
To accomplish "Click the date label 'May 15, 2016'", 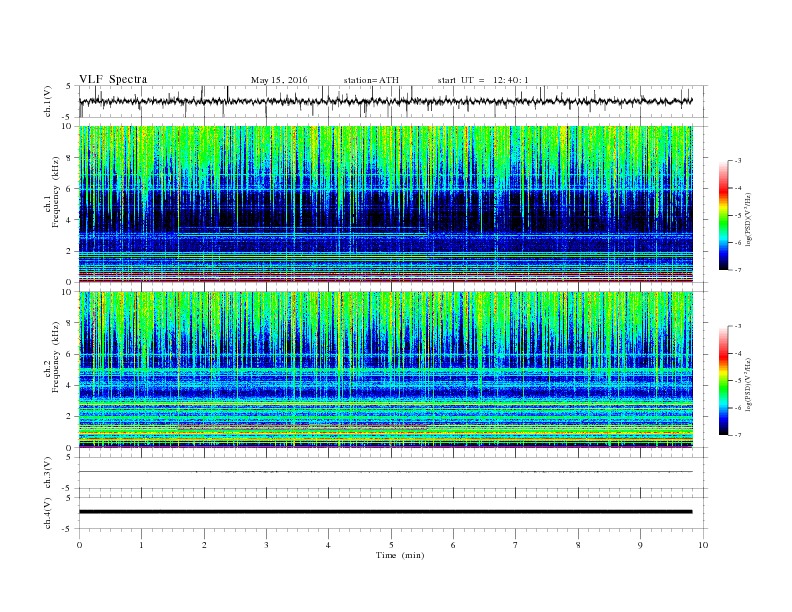I will click(x=279, y=80).
